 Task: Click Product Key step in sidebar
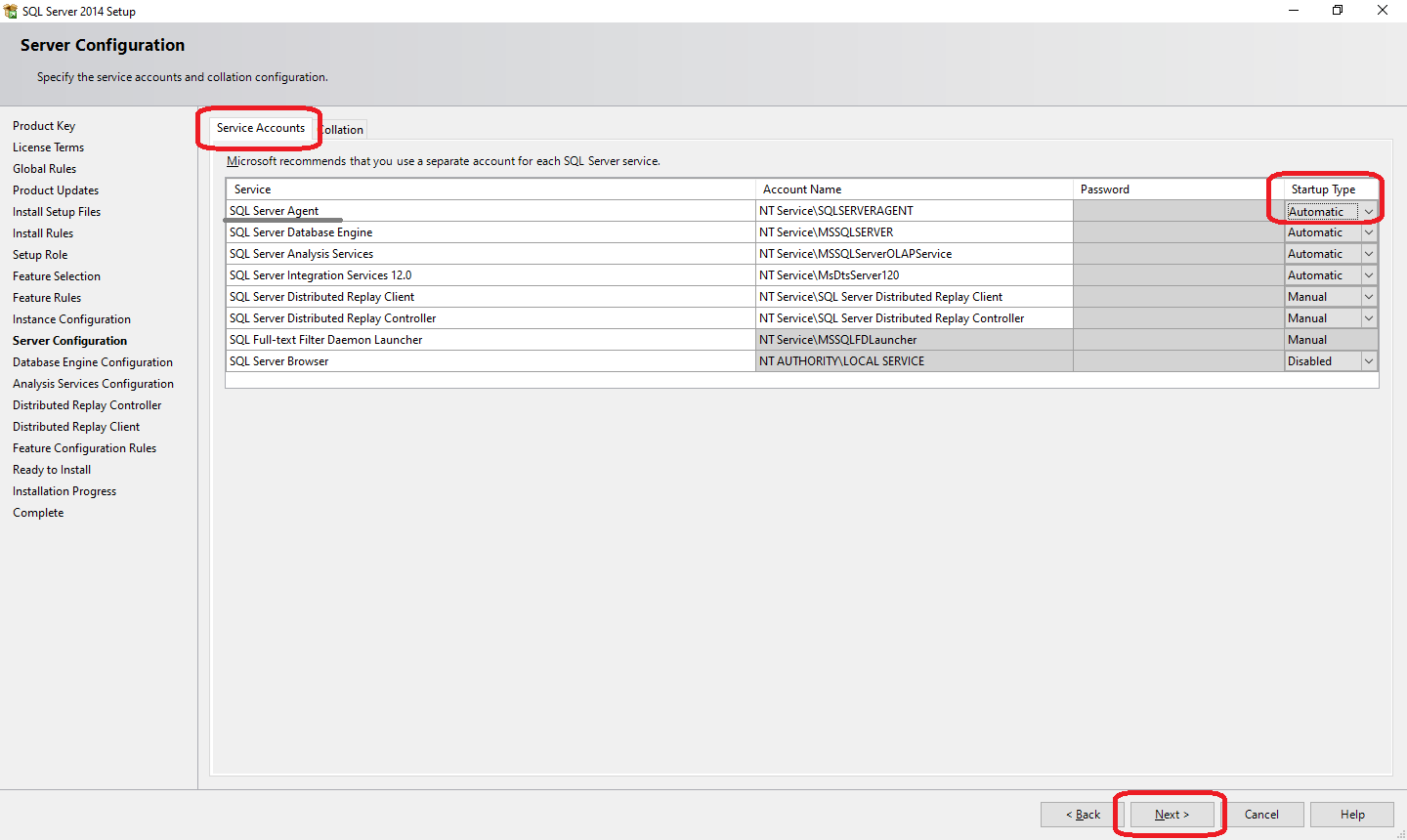tap(44, 126)
